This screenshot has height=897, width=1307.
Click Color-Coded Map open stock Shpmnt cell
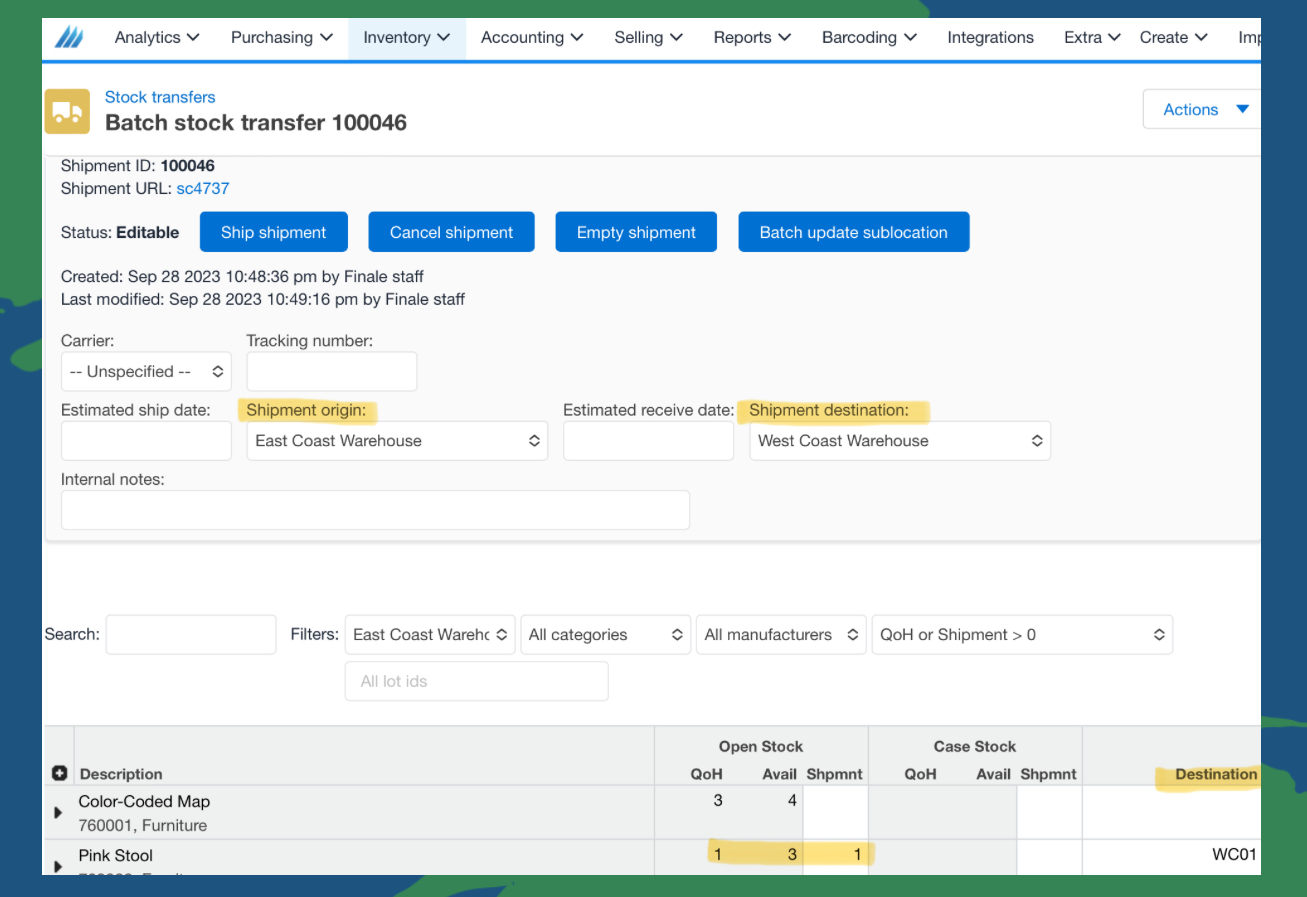point(835,813)
